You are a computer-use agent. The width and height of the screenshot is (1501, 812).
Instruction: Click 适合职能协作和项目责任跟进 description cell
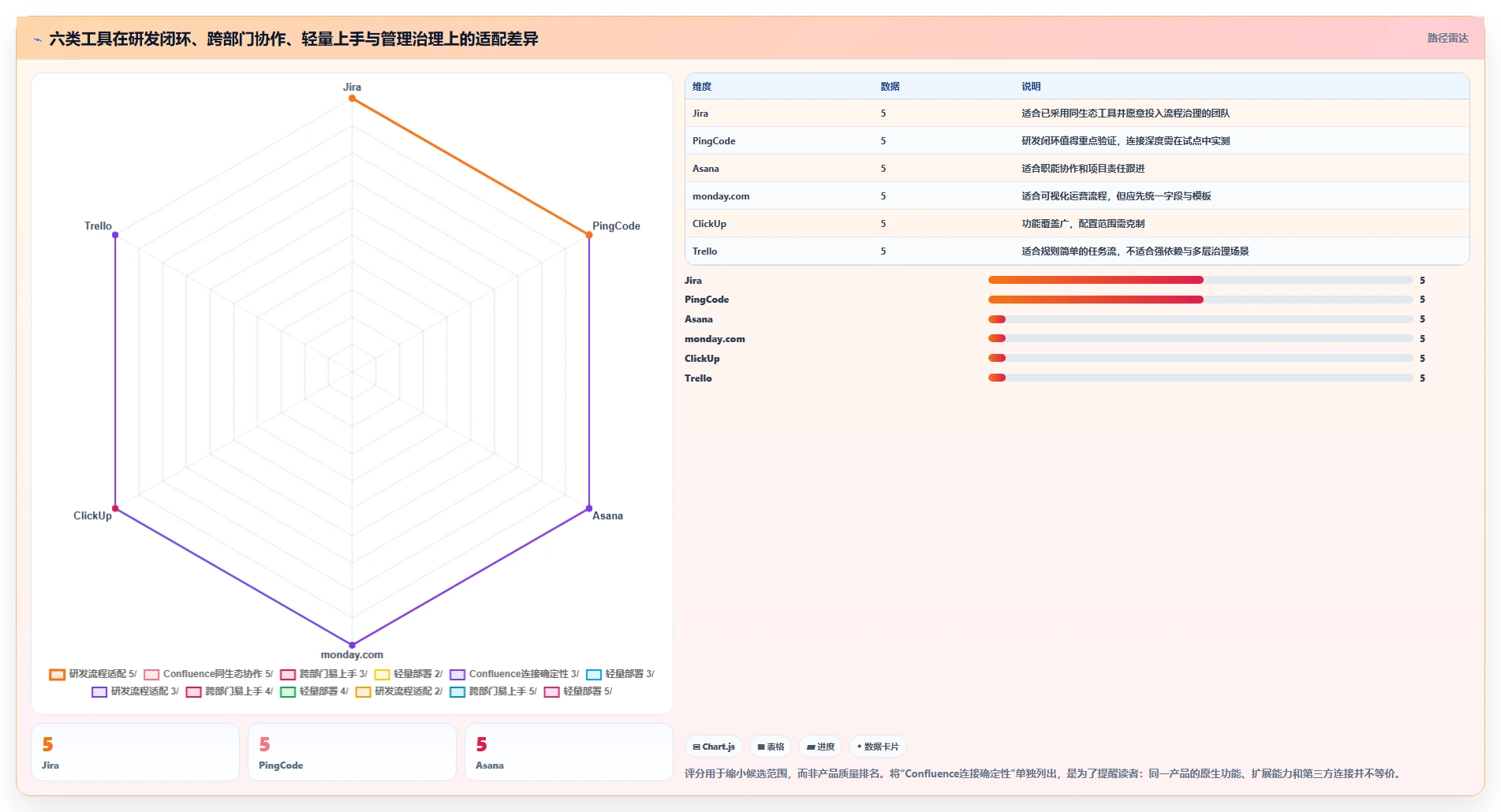pyautogui.click(x=1083, y=169)
